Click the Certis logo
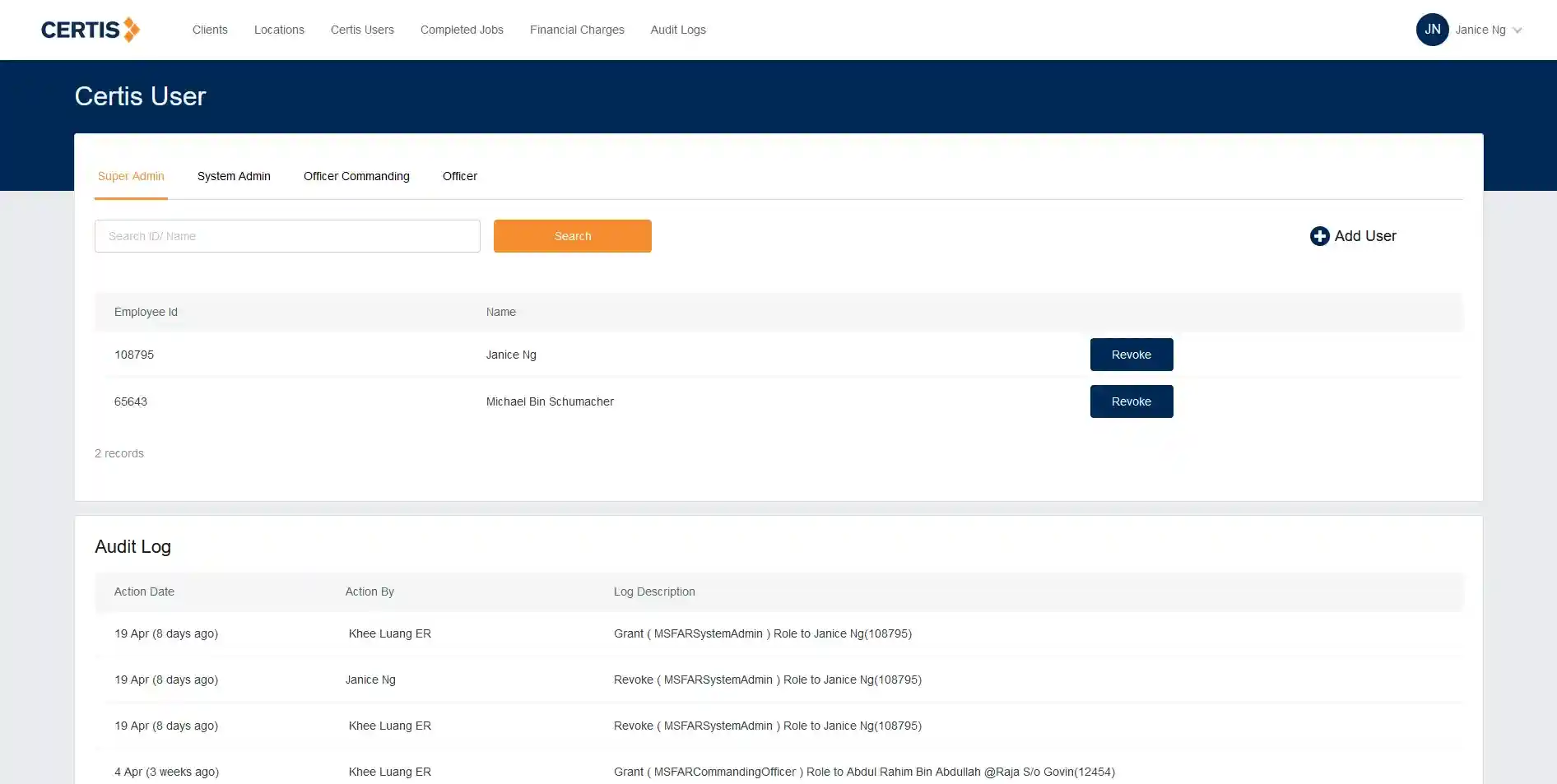 click(x=91, y=30)
